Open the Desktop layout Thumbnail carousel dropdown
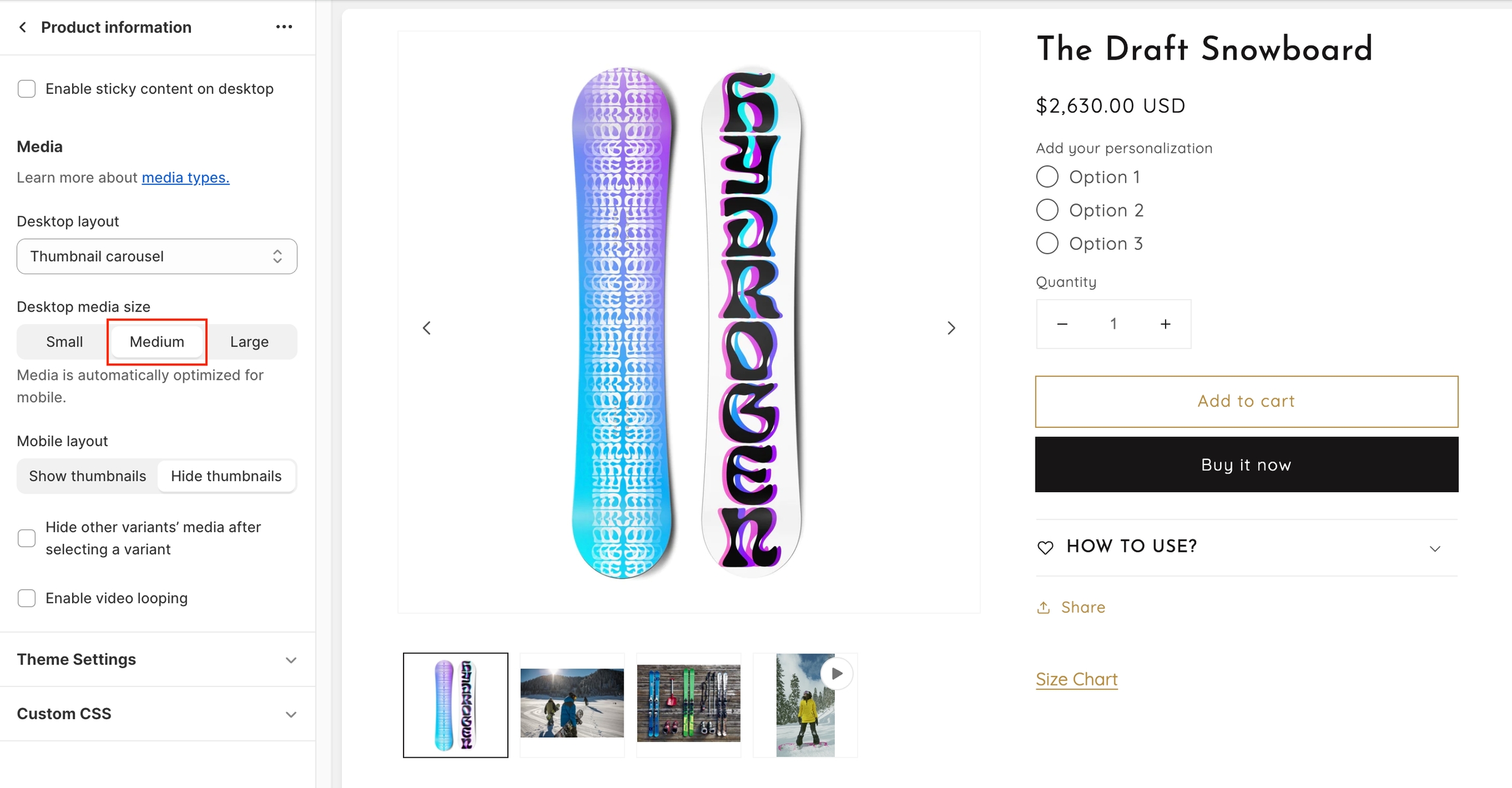The image size is (1512, 788). click(157, 256)
